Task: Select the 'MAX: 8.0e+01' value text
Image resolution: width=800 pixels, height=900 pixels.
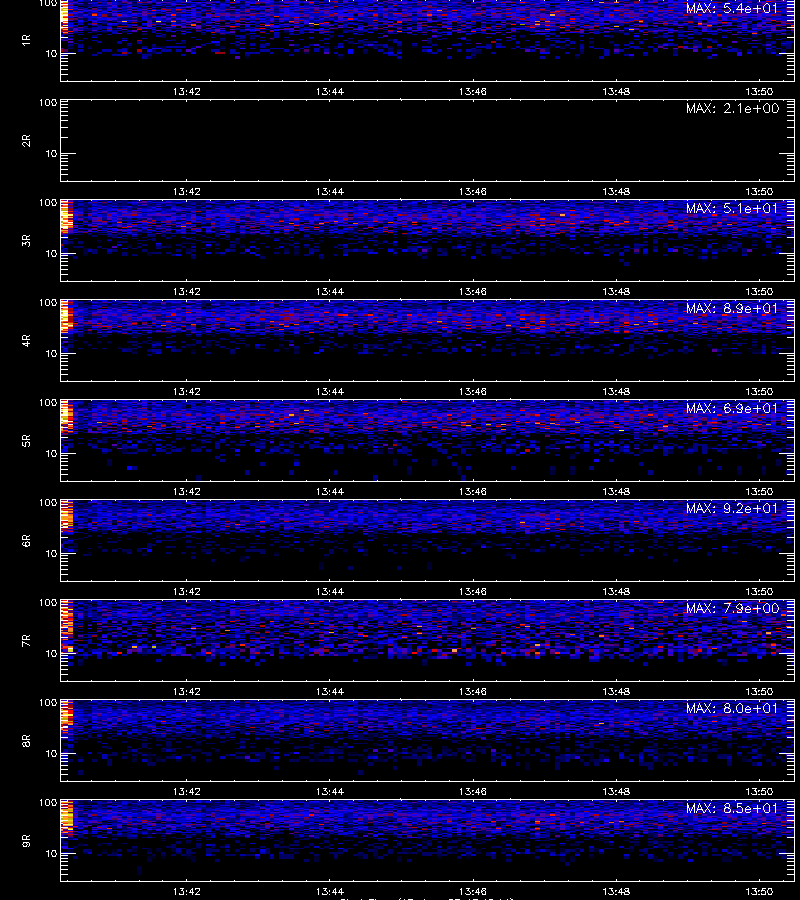Action: click(x=732, y=708)
